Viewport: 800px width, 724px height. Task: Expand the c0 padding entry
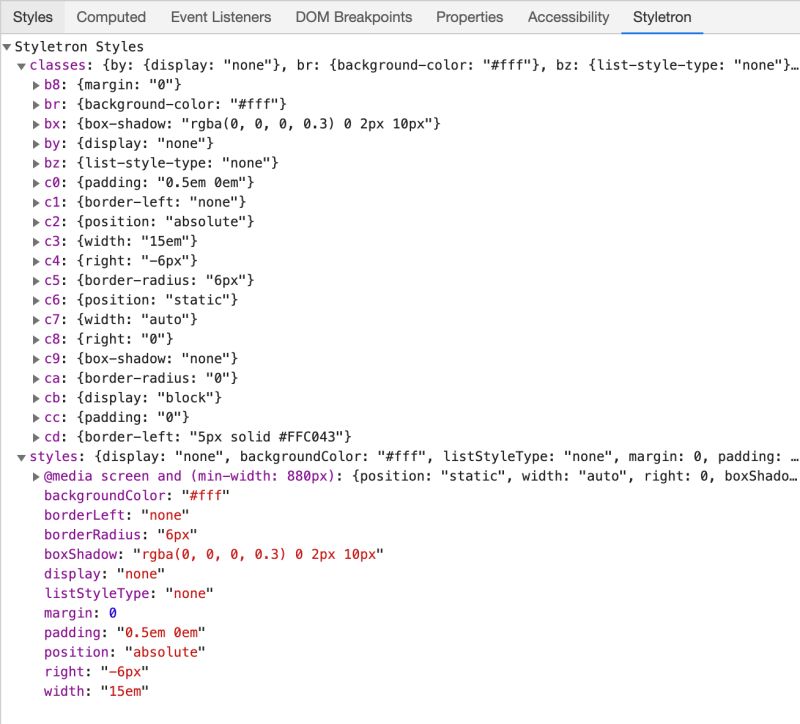pos(36,183)
